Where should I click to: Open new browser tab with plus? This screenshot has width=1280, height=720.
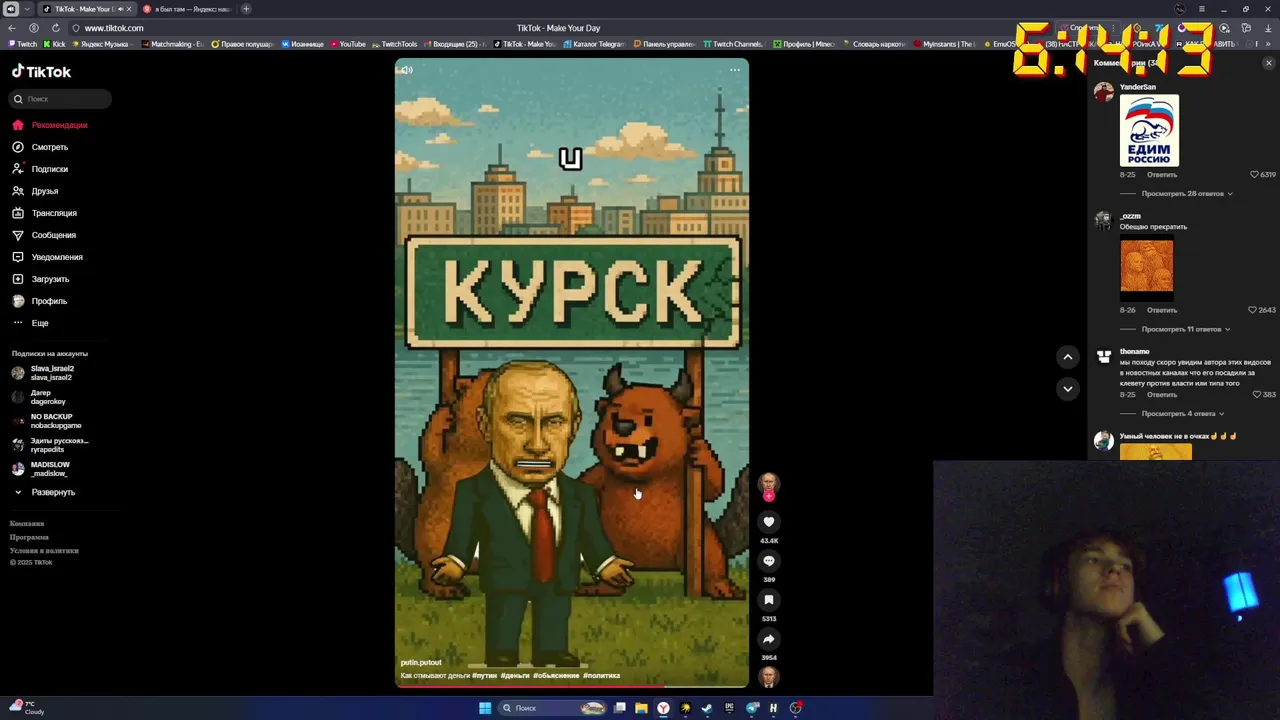[x=246, y=9]
